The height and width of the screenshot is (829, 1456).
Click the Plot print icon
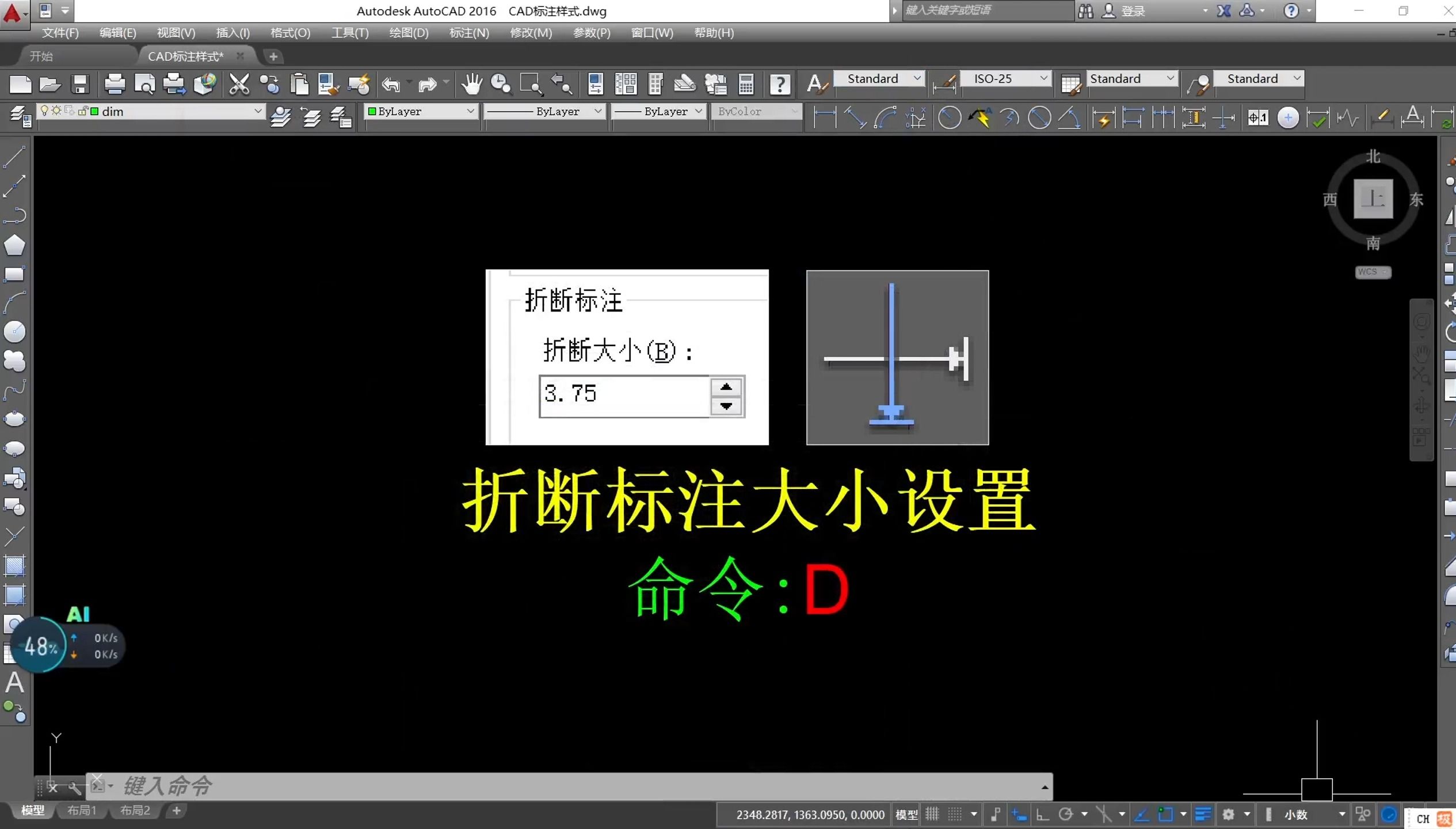click(114, 85)
